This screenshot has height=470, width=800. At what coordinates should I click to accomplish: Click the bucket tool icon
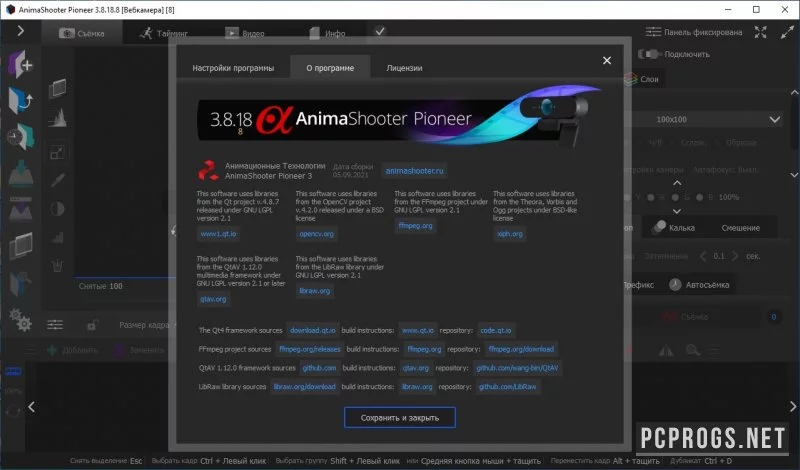tap(58, 265)
